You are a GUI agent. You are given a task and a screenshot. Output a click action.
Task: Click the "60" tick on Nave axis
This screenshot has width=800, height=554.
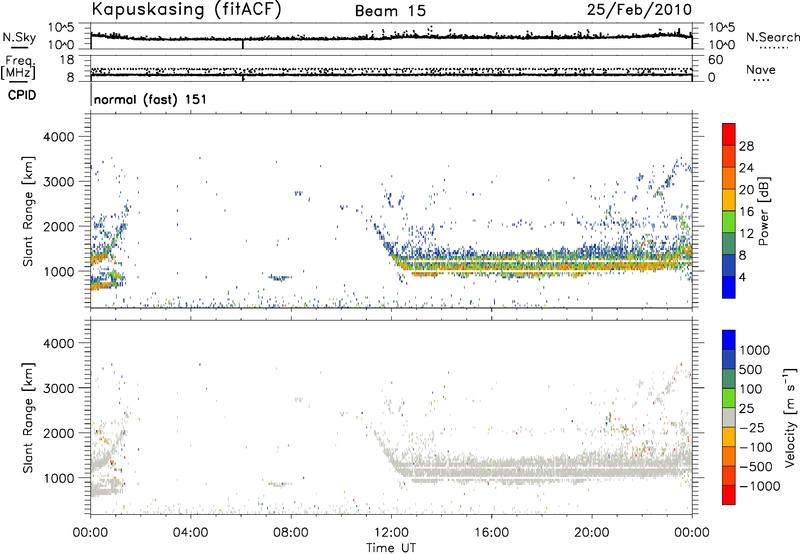(716, 60)
